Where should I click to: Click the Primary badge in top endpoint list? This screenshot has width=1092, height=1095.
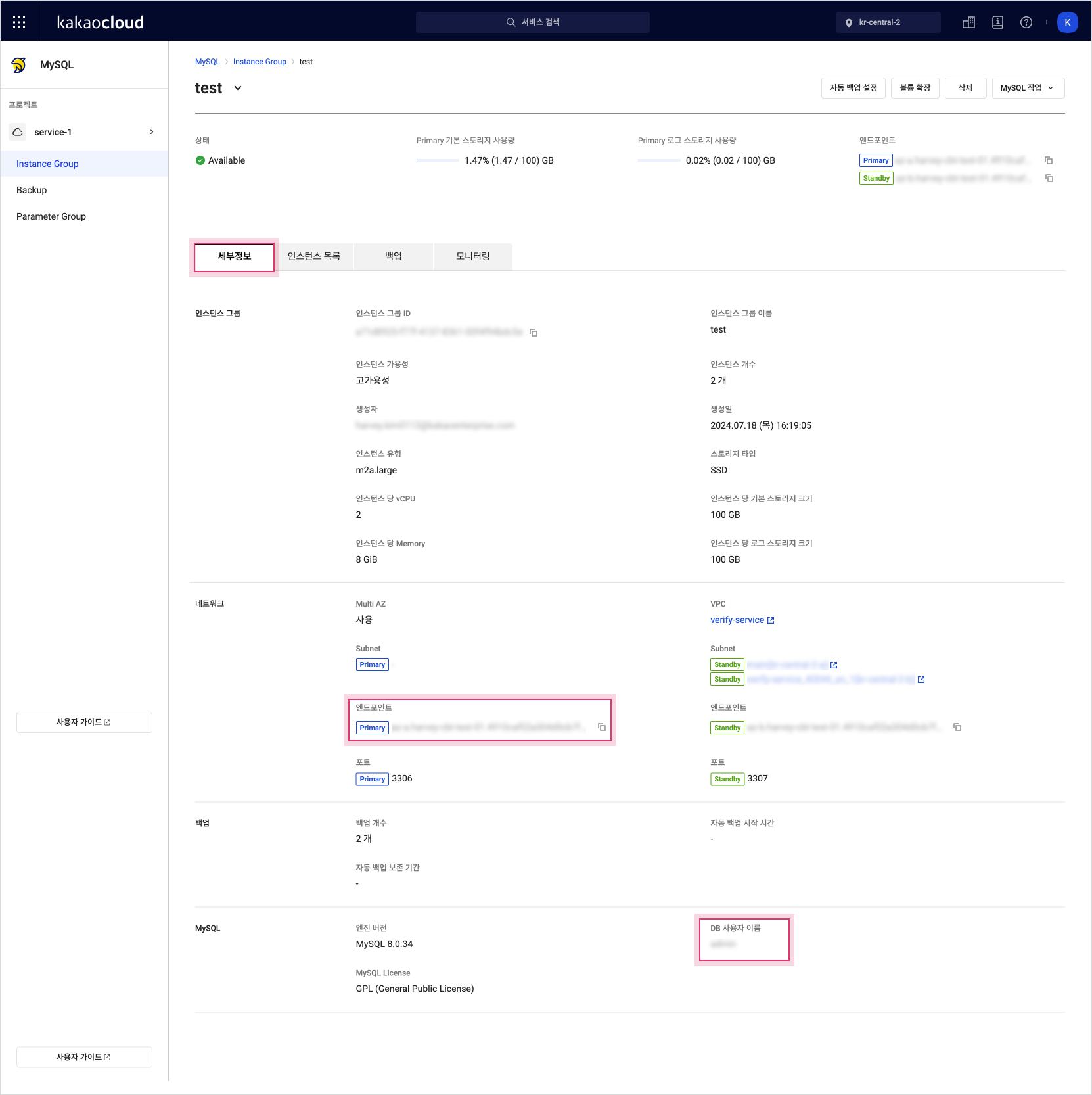click(876, 160)
